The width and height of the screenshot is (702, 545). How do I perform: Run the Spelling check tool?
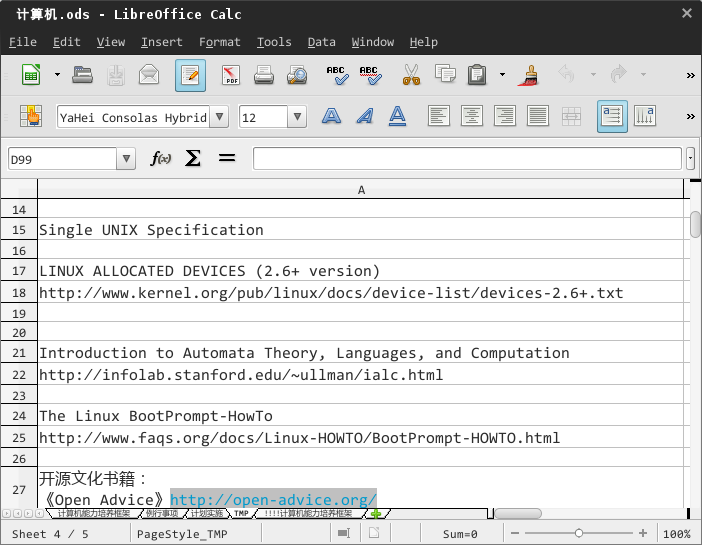(337, 75)
